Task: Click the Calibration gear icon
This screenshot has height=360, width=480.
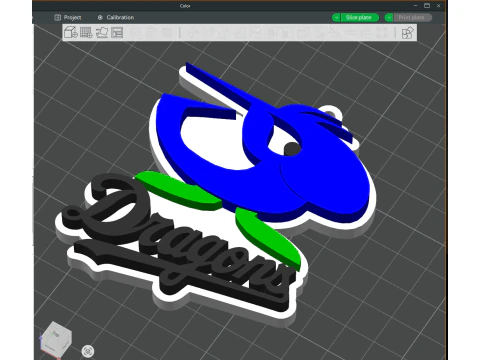Action: [x=100, y=17]
